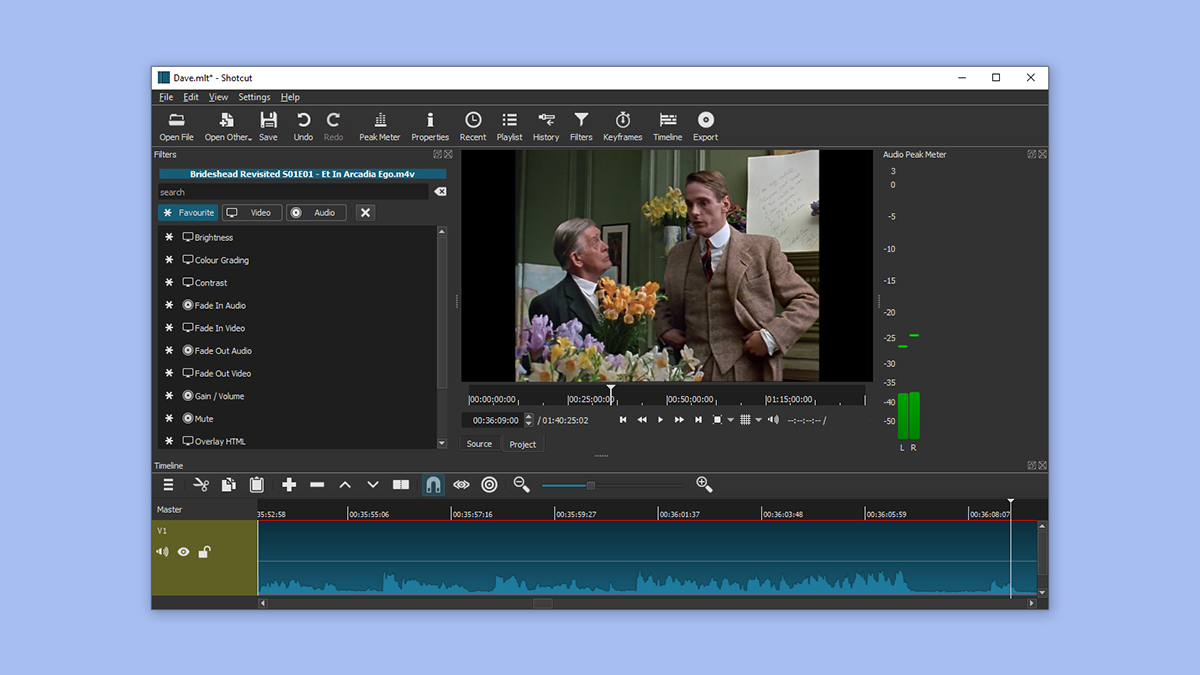1200x675 pixels.
Task: Play the video in the player
Action: 660,420
